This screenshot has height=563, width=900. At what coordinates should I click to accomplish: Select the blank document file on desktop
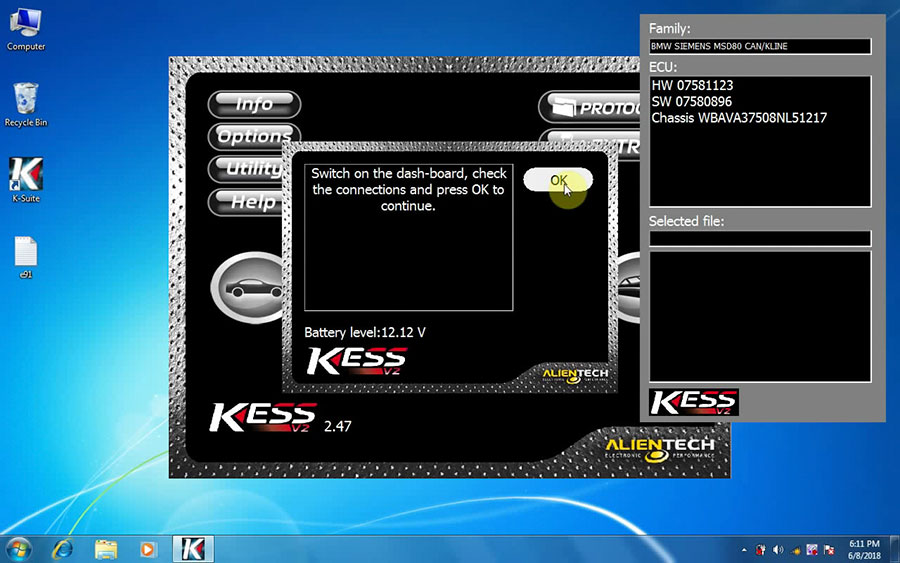click(26, 256)
